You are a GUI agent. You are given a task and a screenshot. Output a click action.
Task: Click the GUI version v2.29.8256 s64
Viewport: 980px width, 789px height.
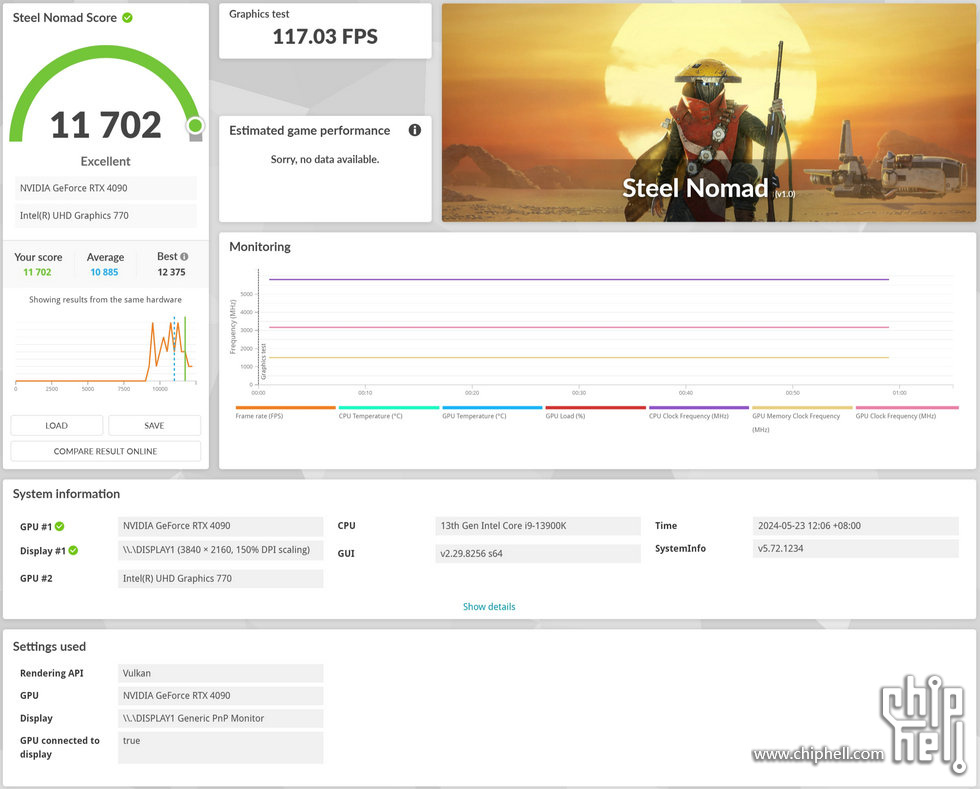coord(538,553)
